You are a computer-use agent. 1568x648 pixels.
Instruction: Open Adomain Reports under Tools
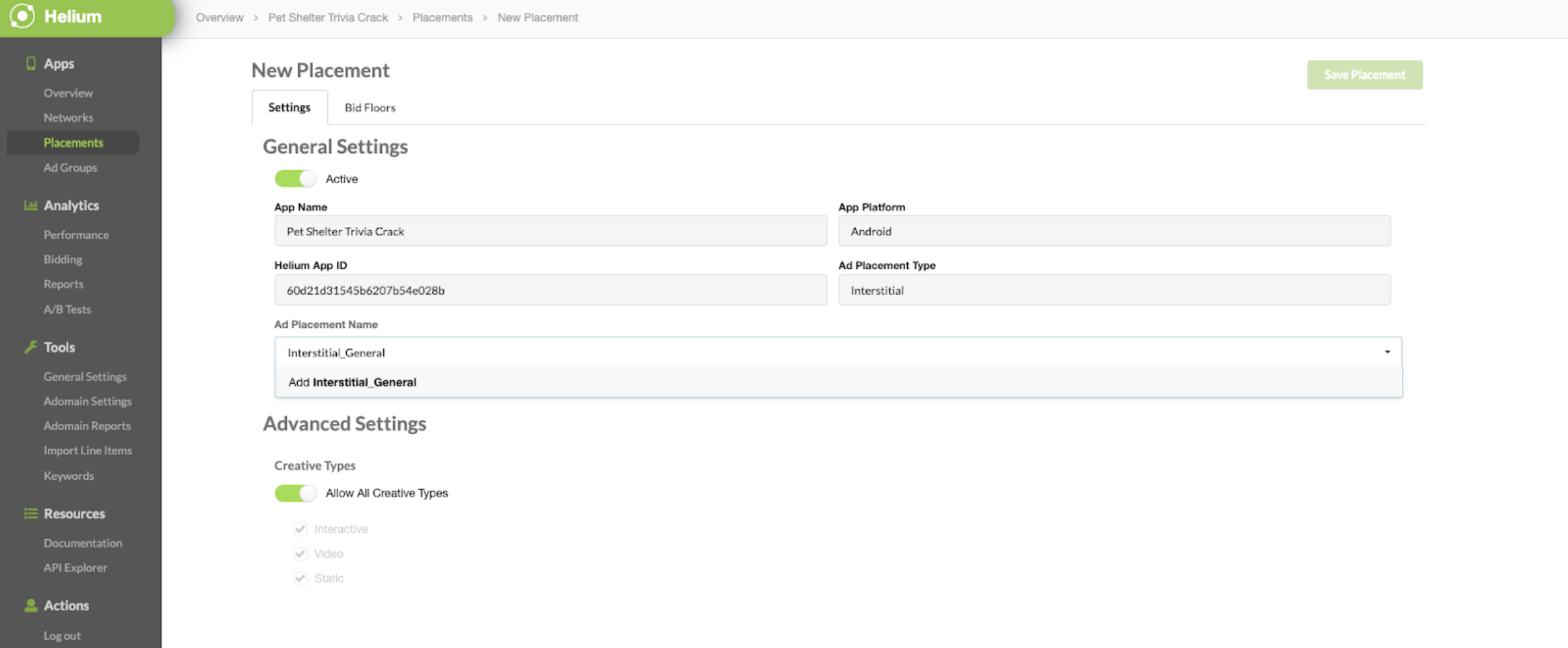coord(87,426)
